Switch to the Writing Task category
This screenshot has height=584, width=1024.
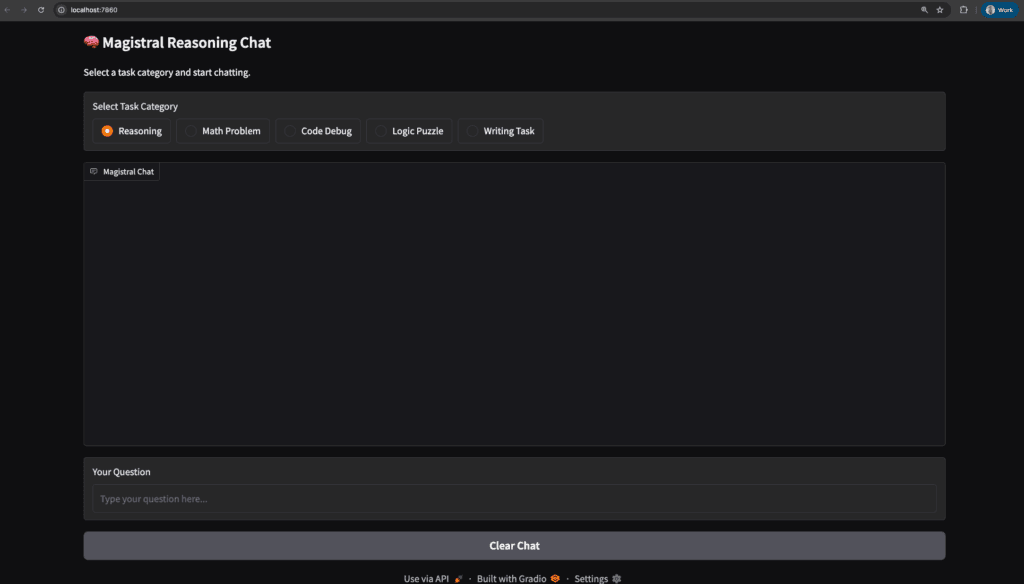[500, 131]
